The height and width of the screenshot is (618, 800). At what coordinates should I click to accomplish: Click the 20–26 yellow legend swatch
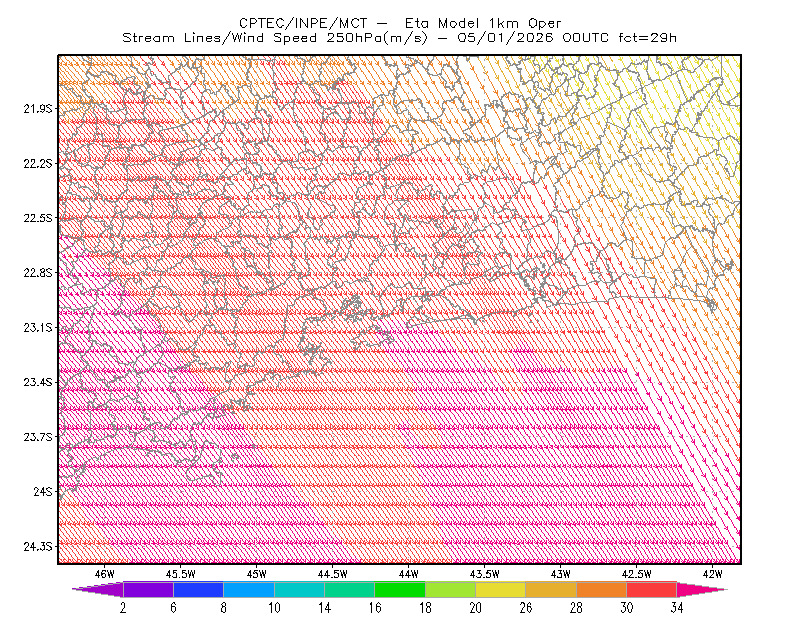[501, 589]
